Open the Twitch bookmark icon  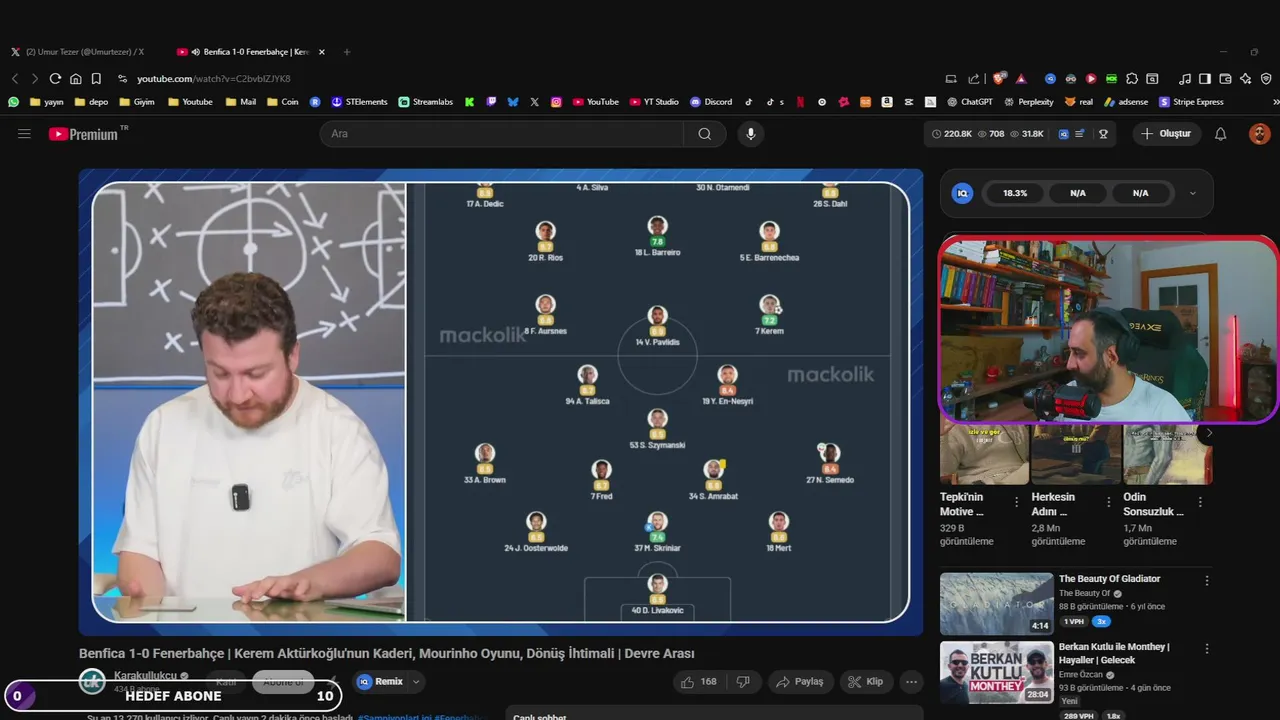tap(491, 102)
